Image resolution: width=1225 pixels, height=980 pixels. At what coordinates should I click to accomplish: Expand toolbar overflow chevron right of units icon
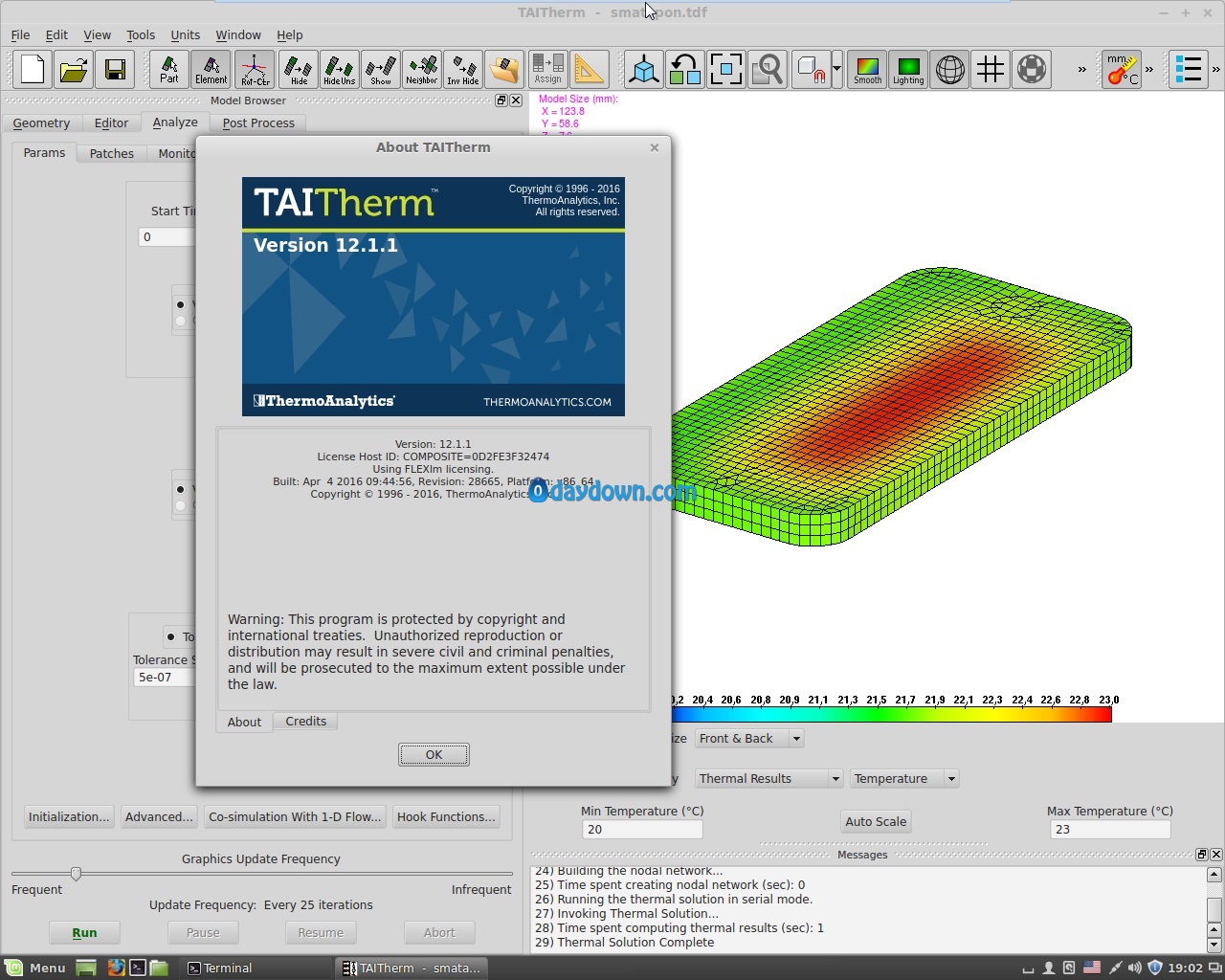coord(1149,70)
